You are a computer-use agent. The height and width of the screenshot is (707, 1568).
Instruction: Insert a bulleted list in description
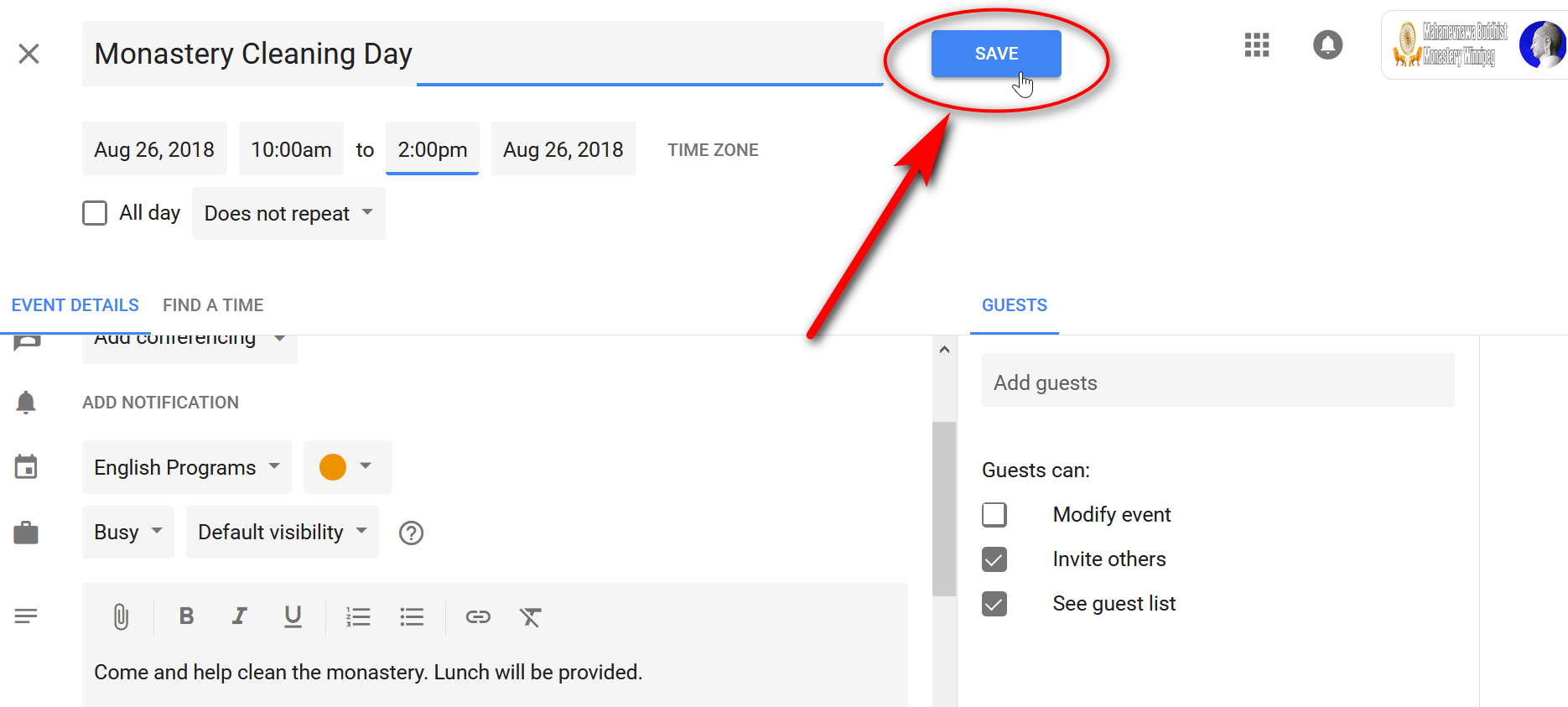[412, 617]
